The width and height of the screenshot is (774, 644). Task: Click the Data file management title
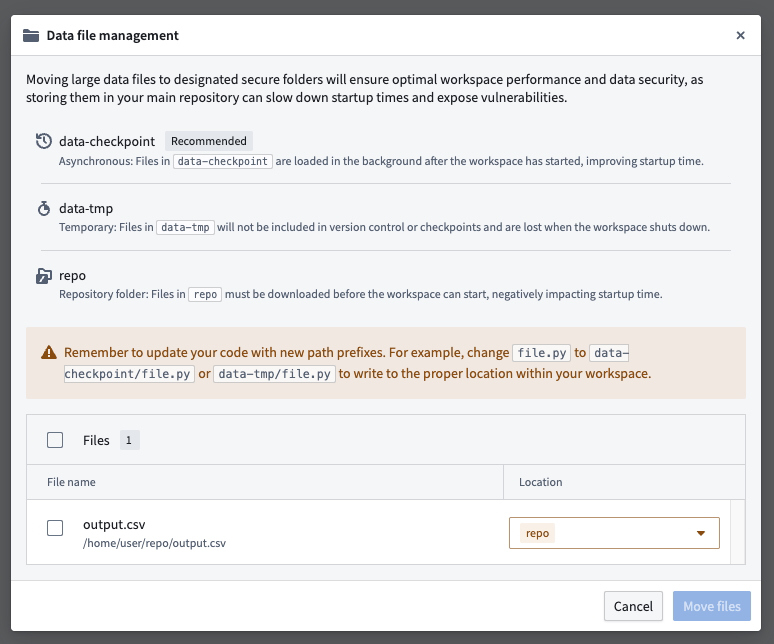(113, 36)
